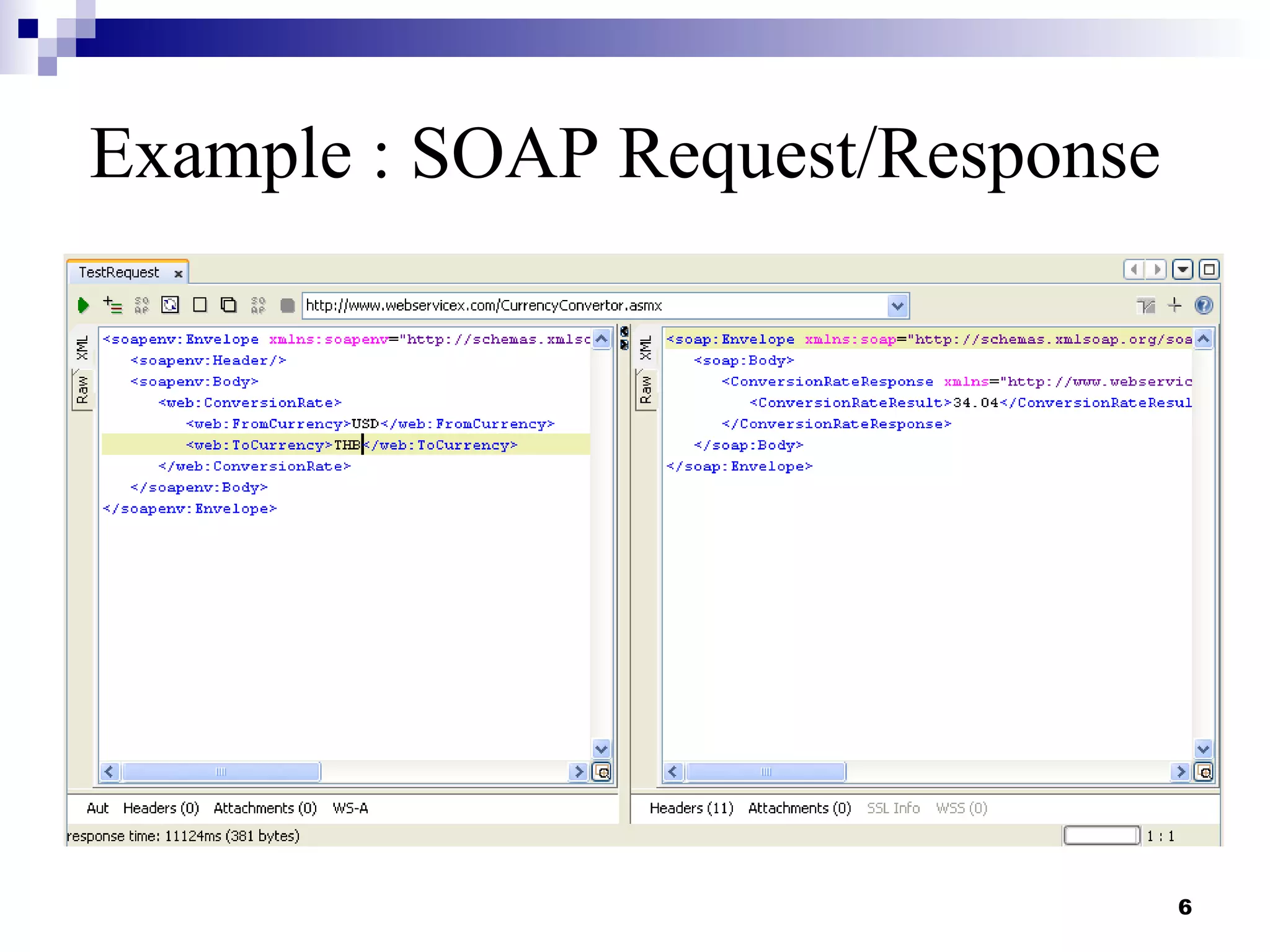Click the endpoint URL field for CurrencyConvertor.asmx
The image size is (1270, 952).
click(x=595, y=306)
